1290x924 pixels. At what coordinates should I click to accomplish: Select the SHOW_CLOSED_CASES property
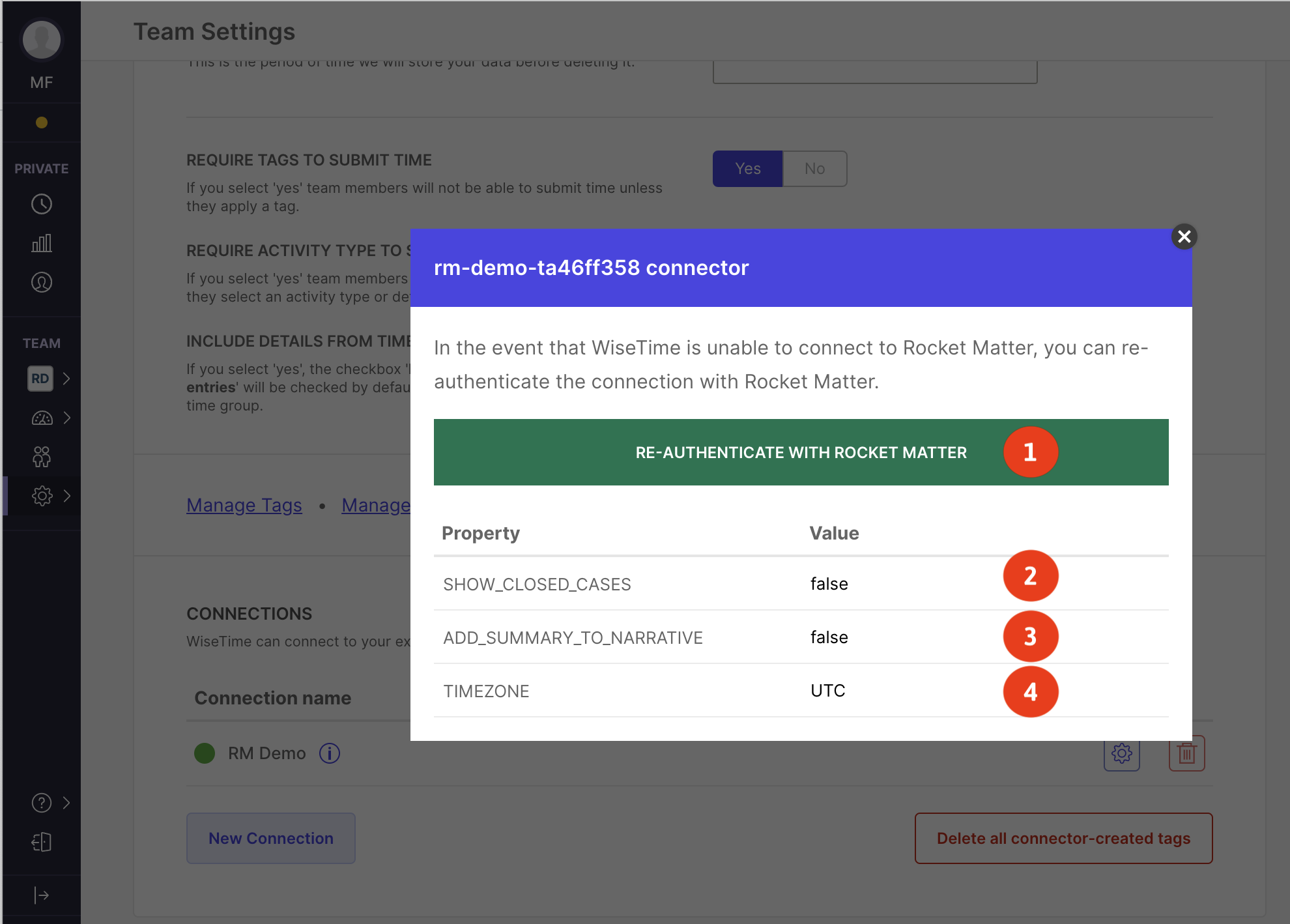[537, 584]
